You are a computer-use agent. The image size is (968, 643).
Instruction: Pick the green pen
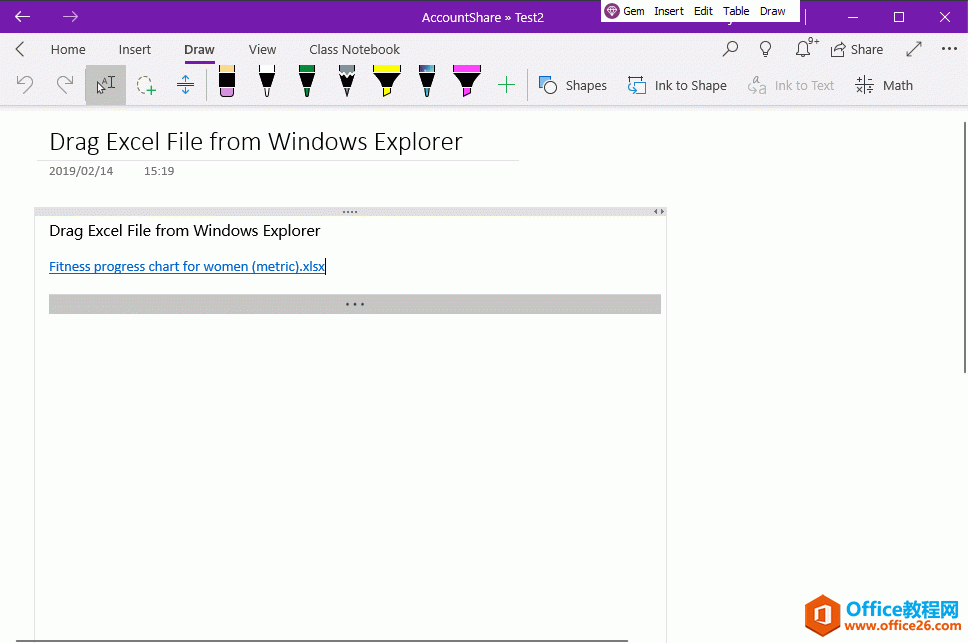click(x=307, y=81)
